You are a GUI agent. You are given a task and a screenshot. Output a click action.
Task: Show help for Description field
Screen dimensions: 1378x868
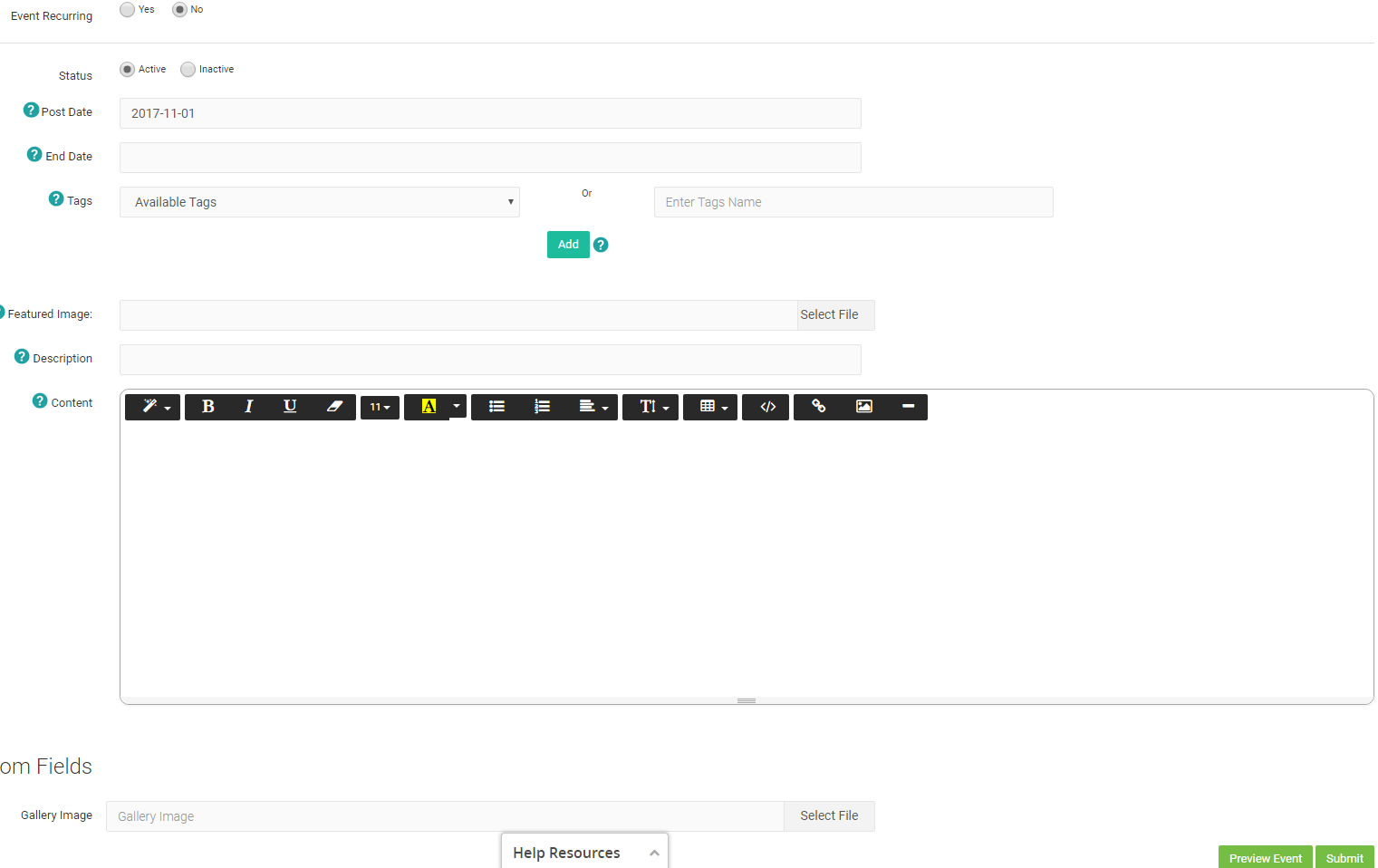pyautogui.click(x=22, y=356)
